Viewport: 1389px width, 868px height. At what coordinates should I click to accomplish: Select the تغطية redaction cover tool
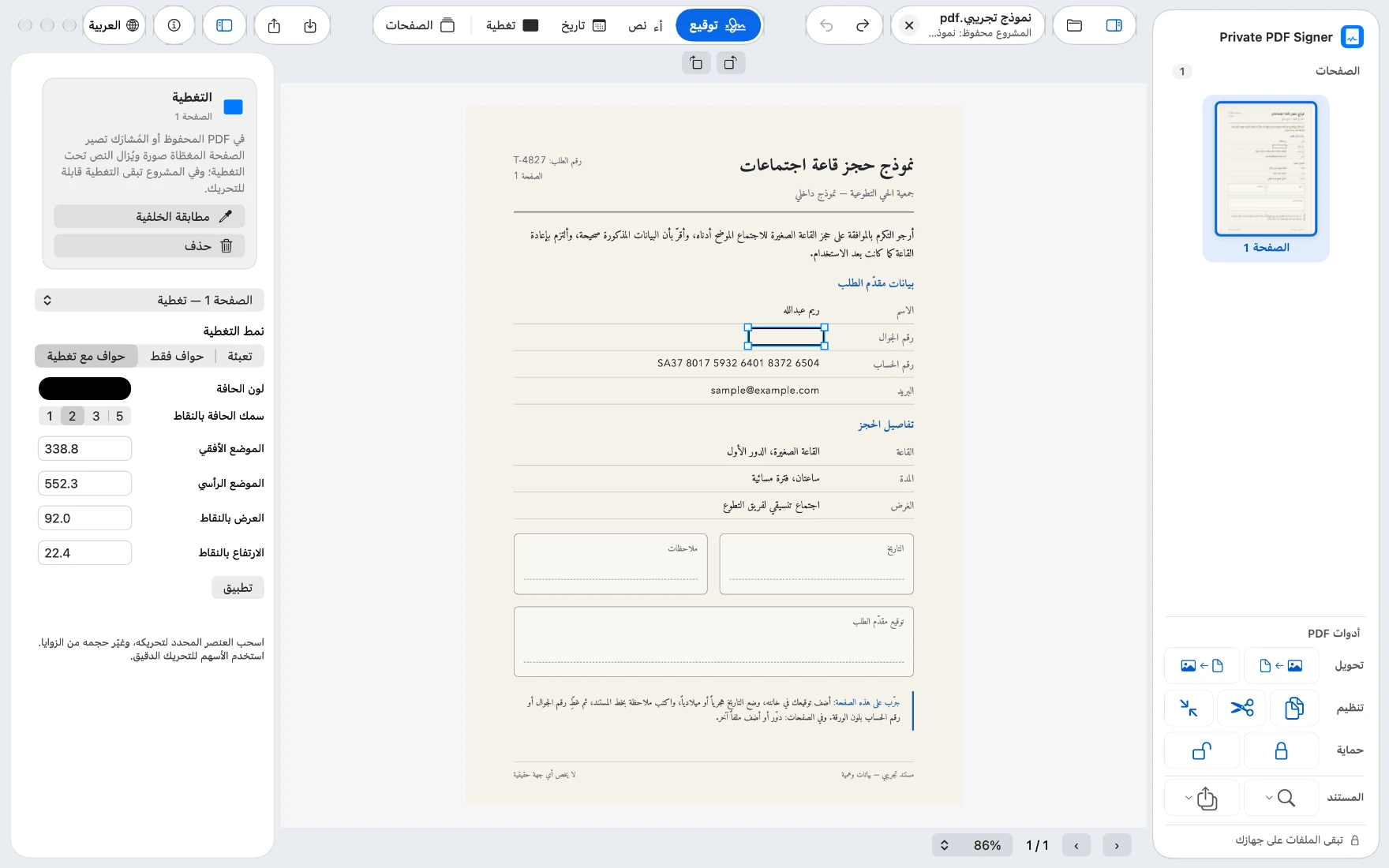(x=512, y=25)
